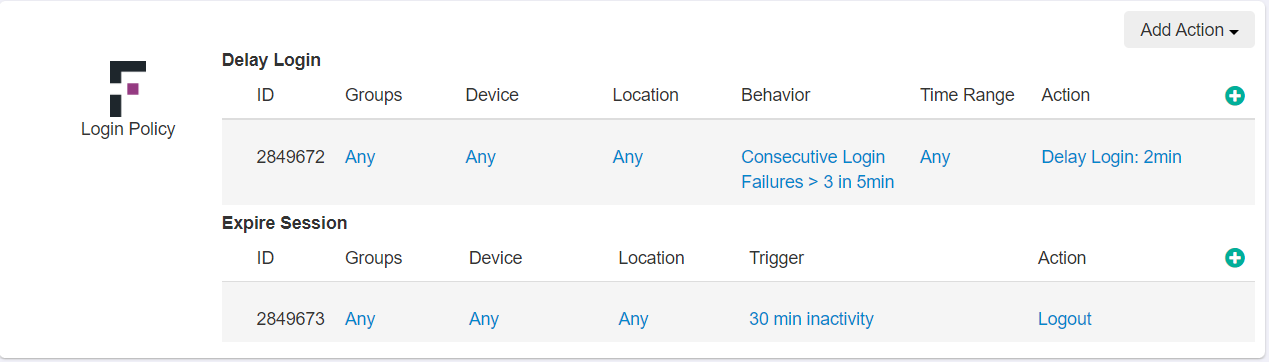Select rule ID 2849672 row
Viewport: 1269px width, 362px height.
click(x=738, y=163)
